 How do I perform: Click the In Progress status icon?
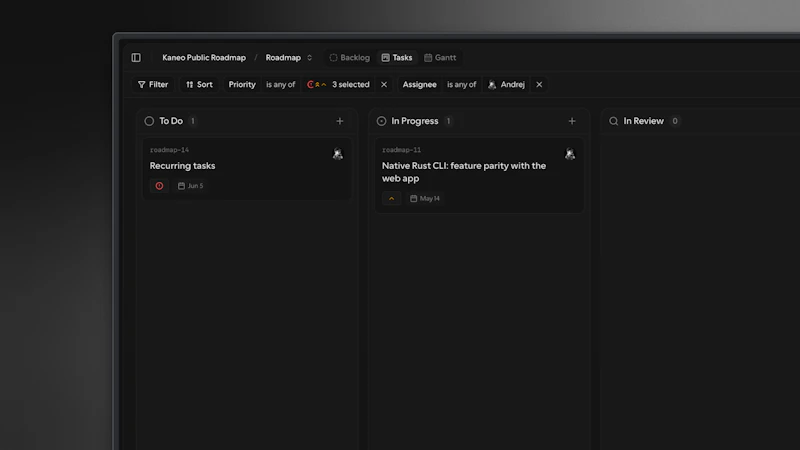tap(381, 121)
